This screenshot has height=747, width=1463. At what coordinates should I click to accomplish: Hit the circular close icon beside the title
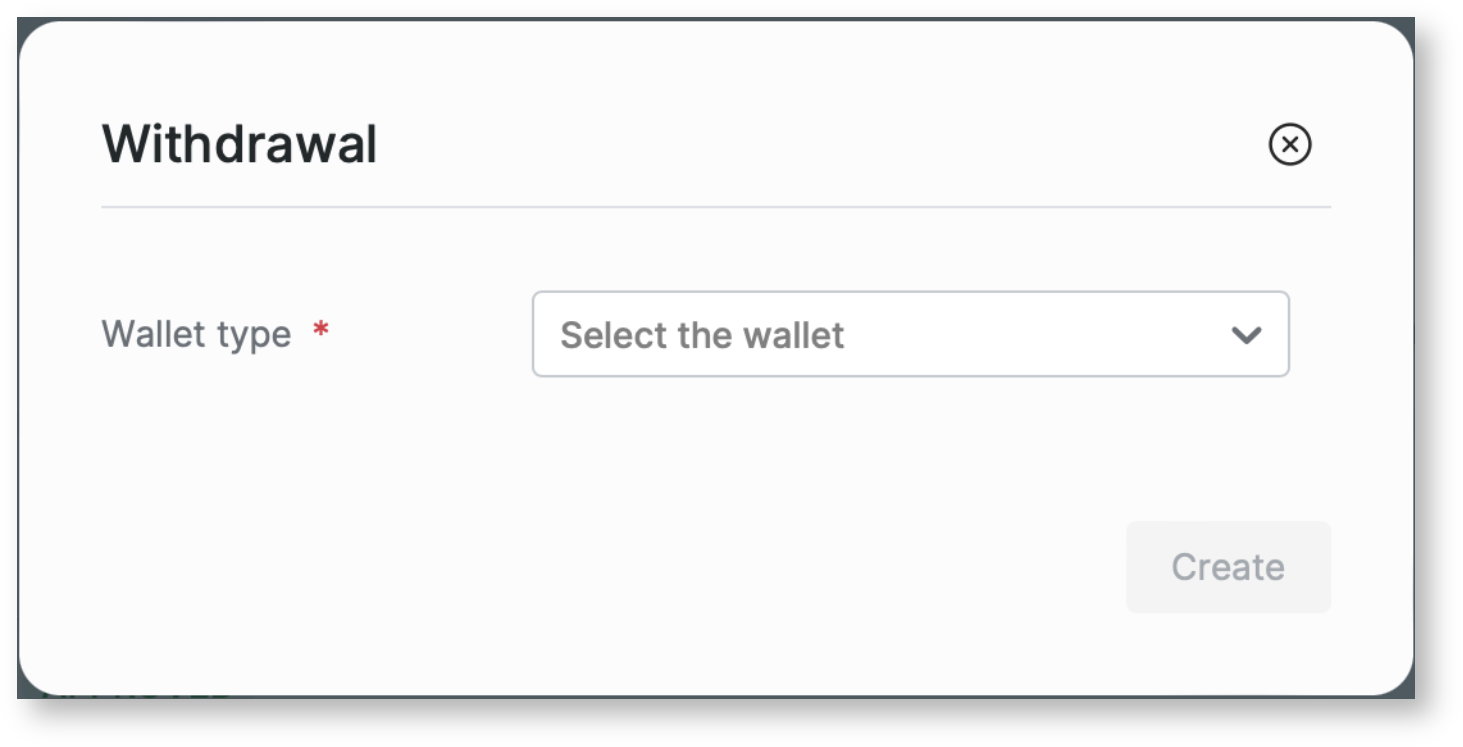[1289, 145]
